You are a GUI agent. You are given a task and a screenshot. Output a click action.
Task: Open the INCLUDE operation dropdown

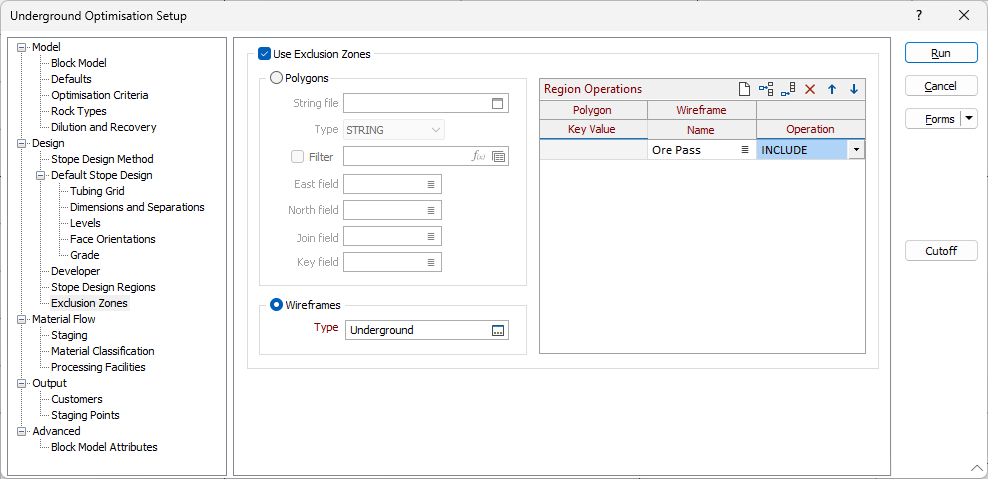pyautogui.click(x=856, y=150)
